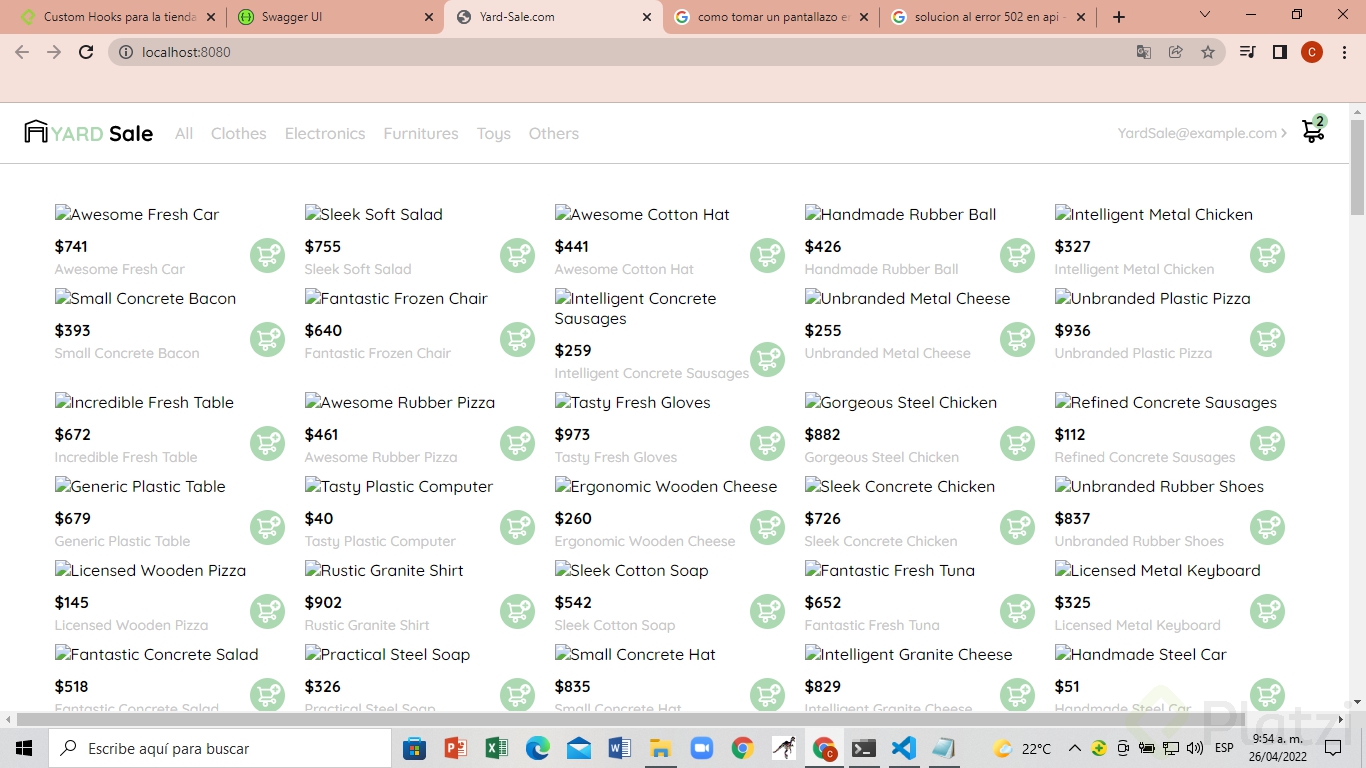This screenshot has width=1366, height=768.
Task: Click the YARD Sale logo
Action: click(x=89, y=133)
